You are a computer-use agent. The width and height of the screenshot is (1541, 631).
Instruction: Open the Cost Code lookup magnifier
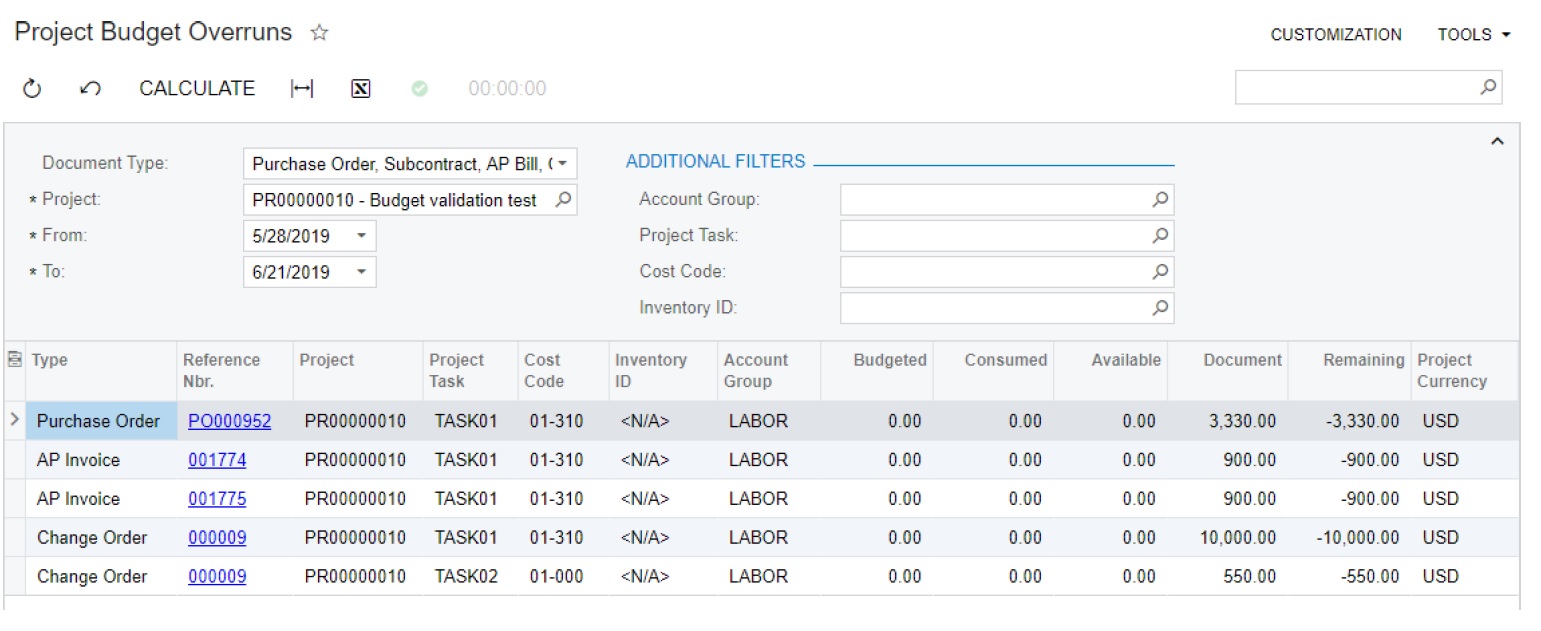point(1159,271)
